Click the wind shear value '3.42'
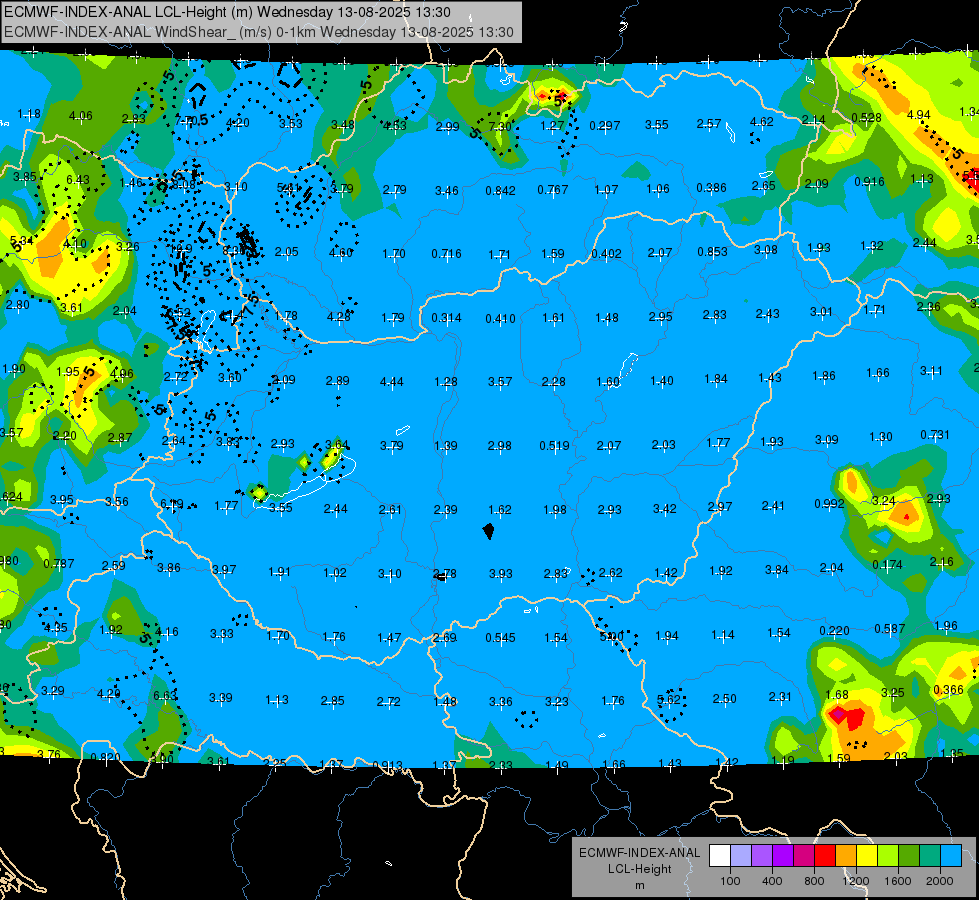 [x=664, y=508]
